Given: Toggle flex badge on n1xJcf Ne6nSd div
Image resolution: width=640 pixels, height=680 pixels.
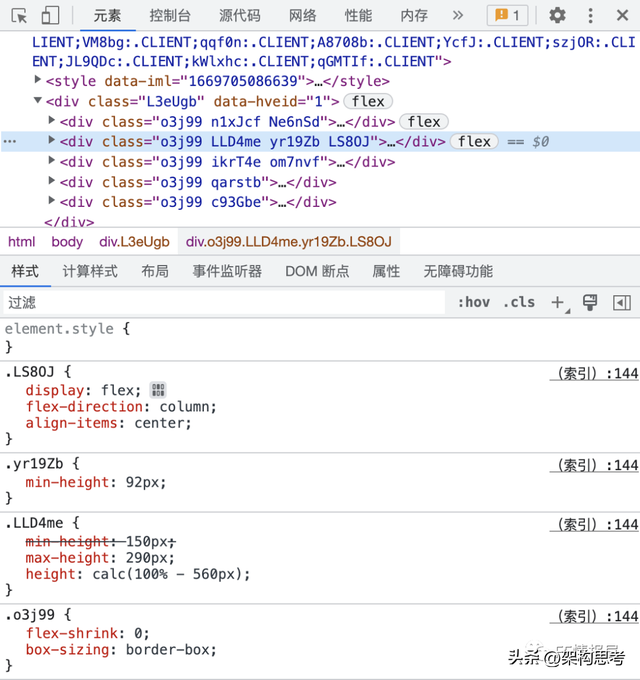Looking at the screenshot, I should pyautogui.click(x=424, y=122).
